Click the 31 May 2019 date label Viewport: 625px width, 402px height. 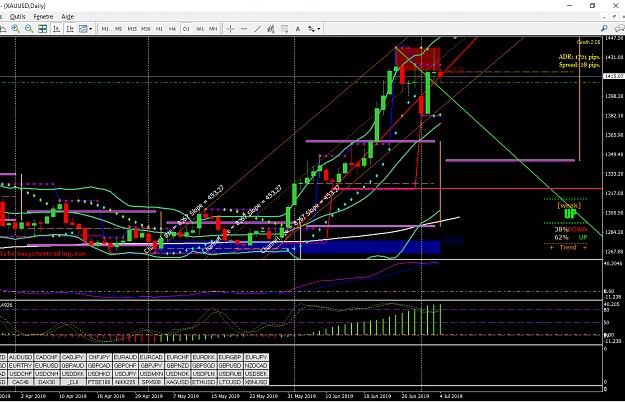pos(302,396)
